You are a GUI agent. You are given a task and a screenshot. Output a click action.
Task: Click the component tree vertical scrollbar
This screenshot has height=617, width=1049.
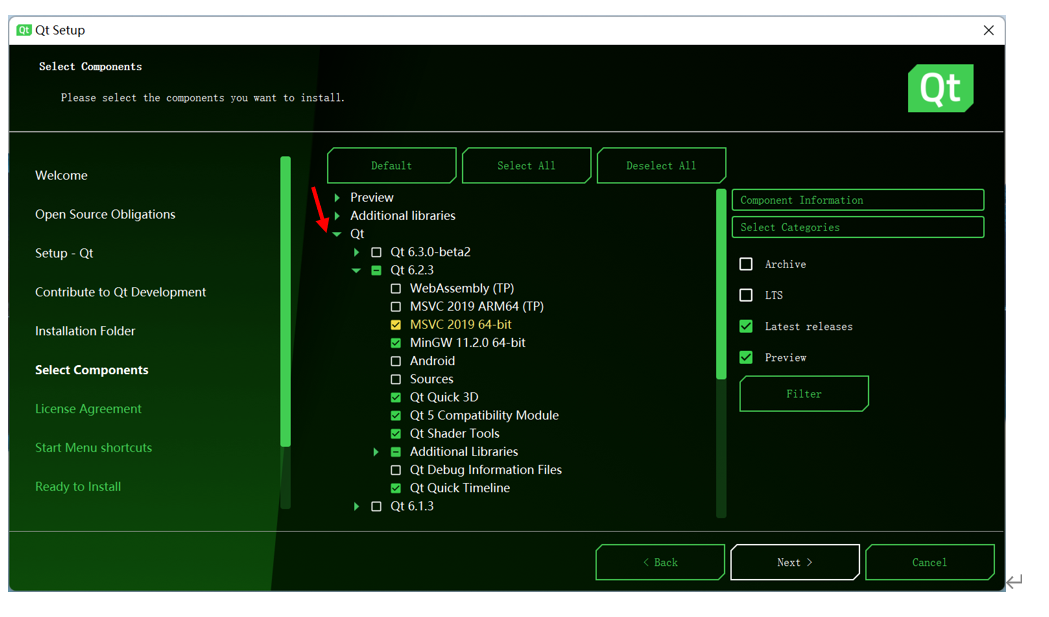pyautogui.click(x=721, y=353)
